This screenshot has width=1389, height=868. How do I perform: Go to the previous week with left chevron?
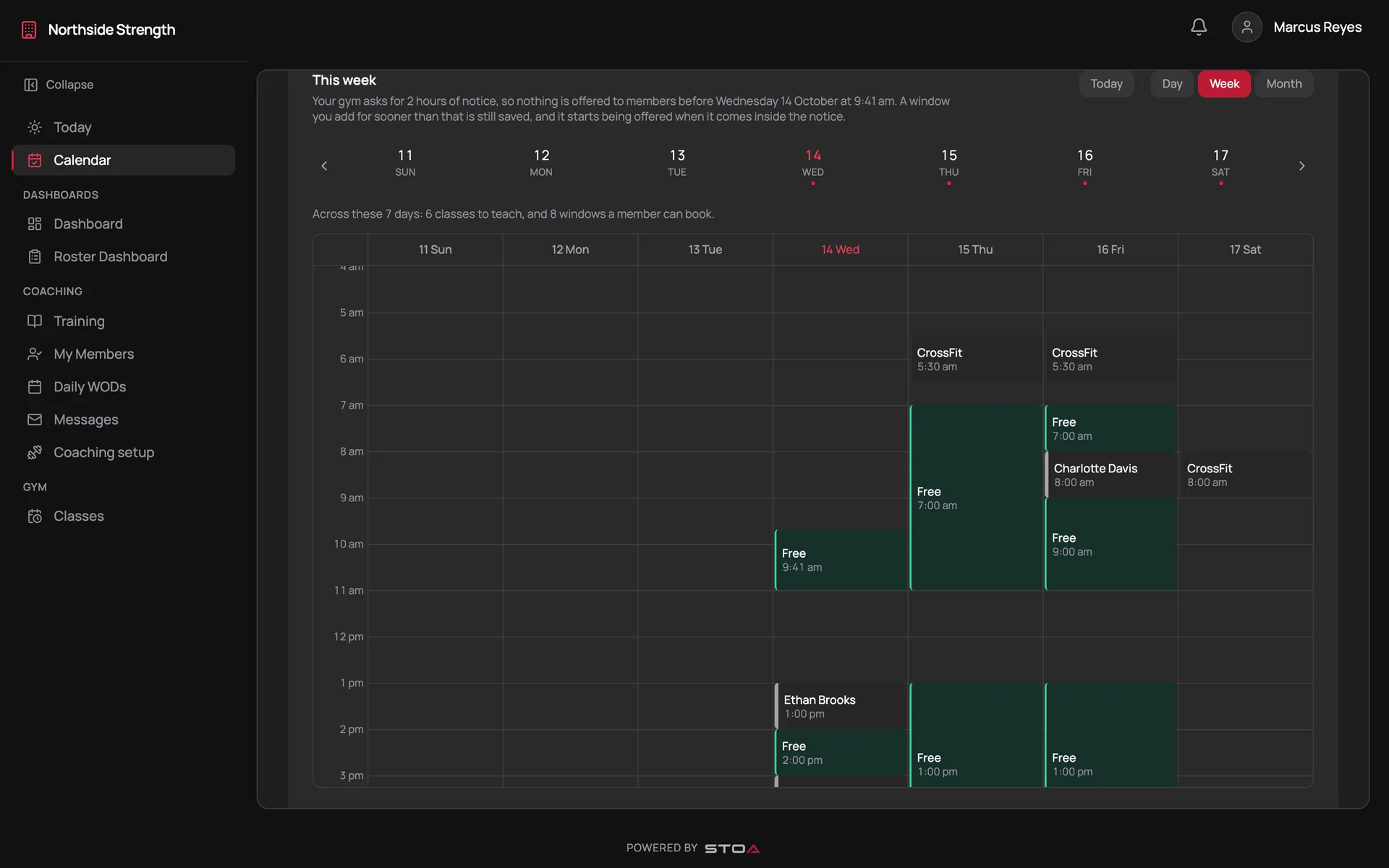pos(324,166)
